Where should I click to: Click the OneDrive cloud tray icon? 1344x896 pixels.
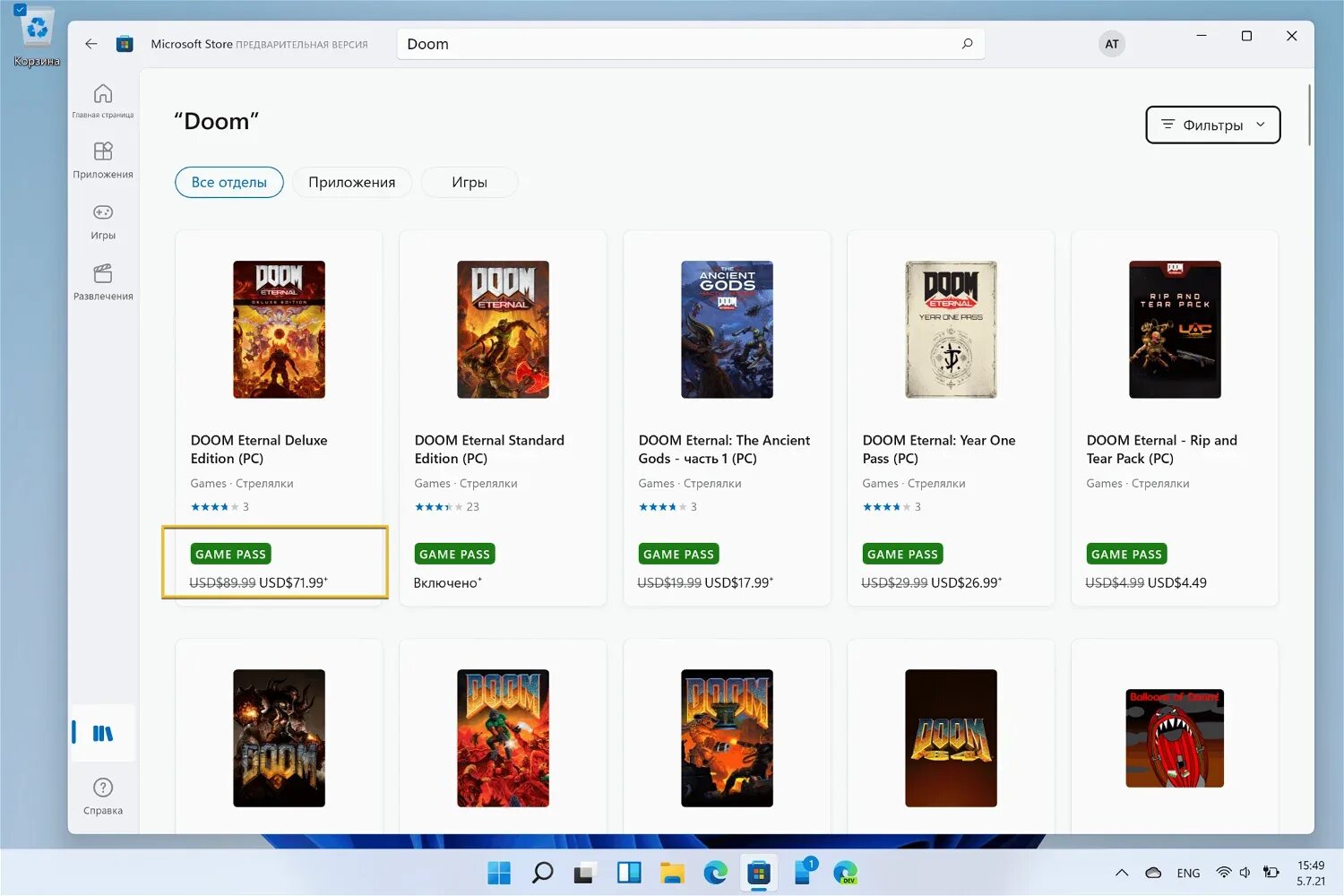(x=1154, y=873)
